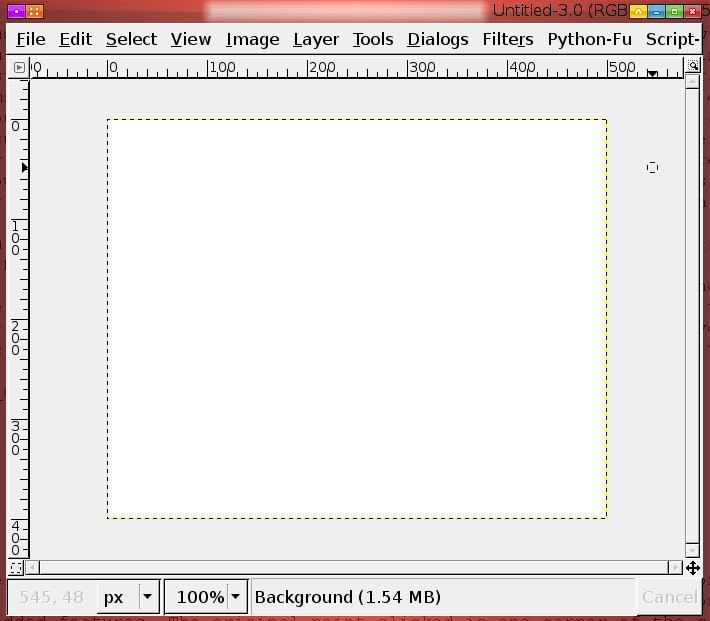Click the orange icon in the title bar
This screenshot has height=621, width=710.
(x=35, y=11)
